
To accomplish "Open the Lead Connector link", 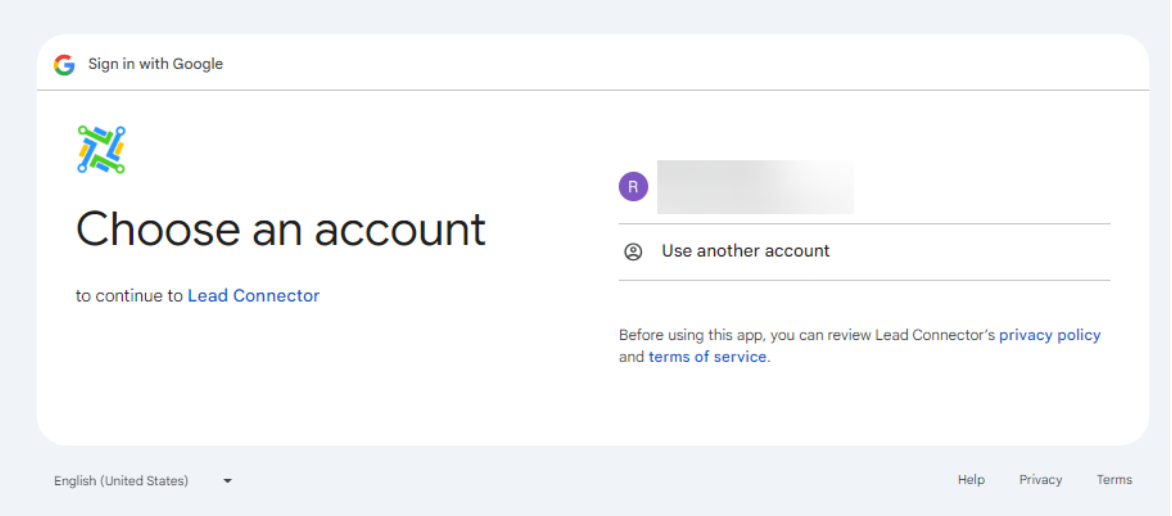I will point(253,296).
